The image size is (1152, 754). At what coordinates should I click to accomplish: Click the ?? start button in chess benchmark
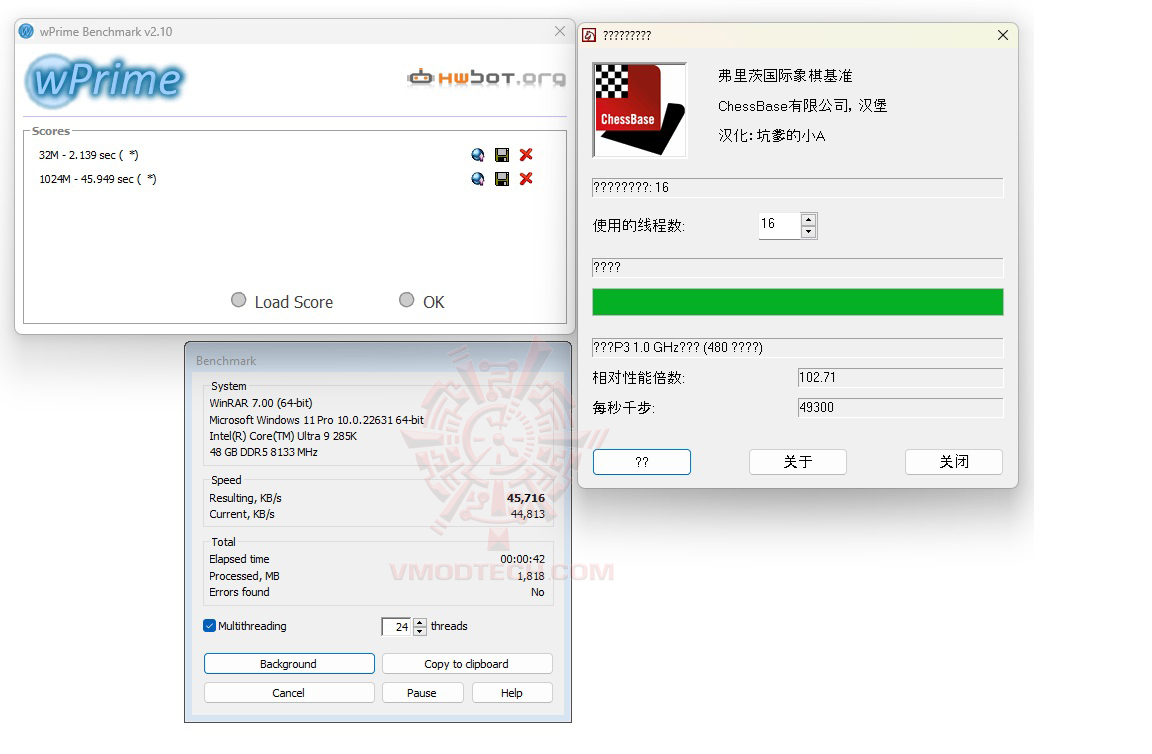click(641, 462)
